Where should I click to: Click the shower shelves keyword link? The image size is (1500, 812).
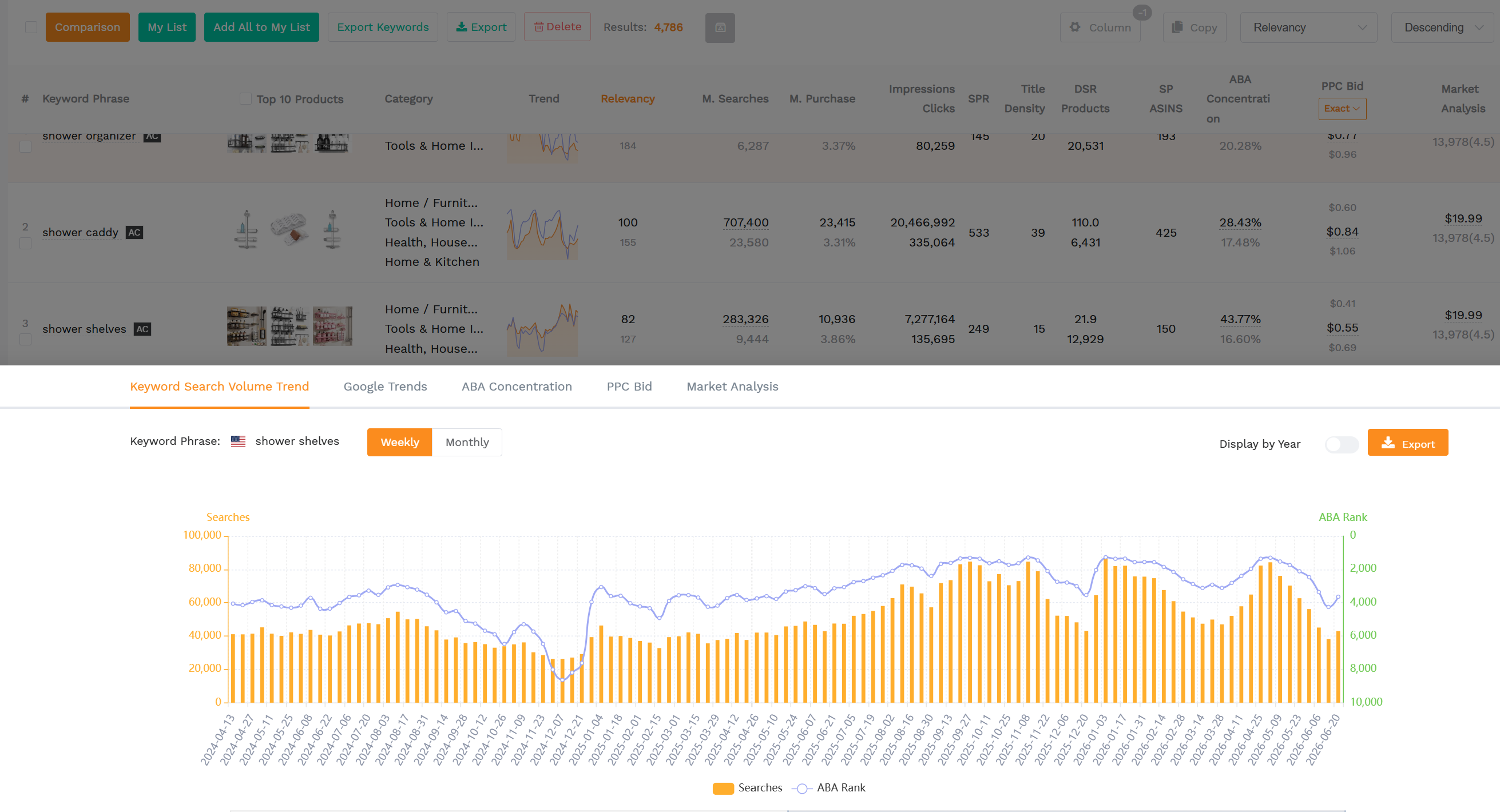click(85, 329)
